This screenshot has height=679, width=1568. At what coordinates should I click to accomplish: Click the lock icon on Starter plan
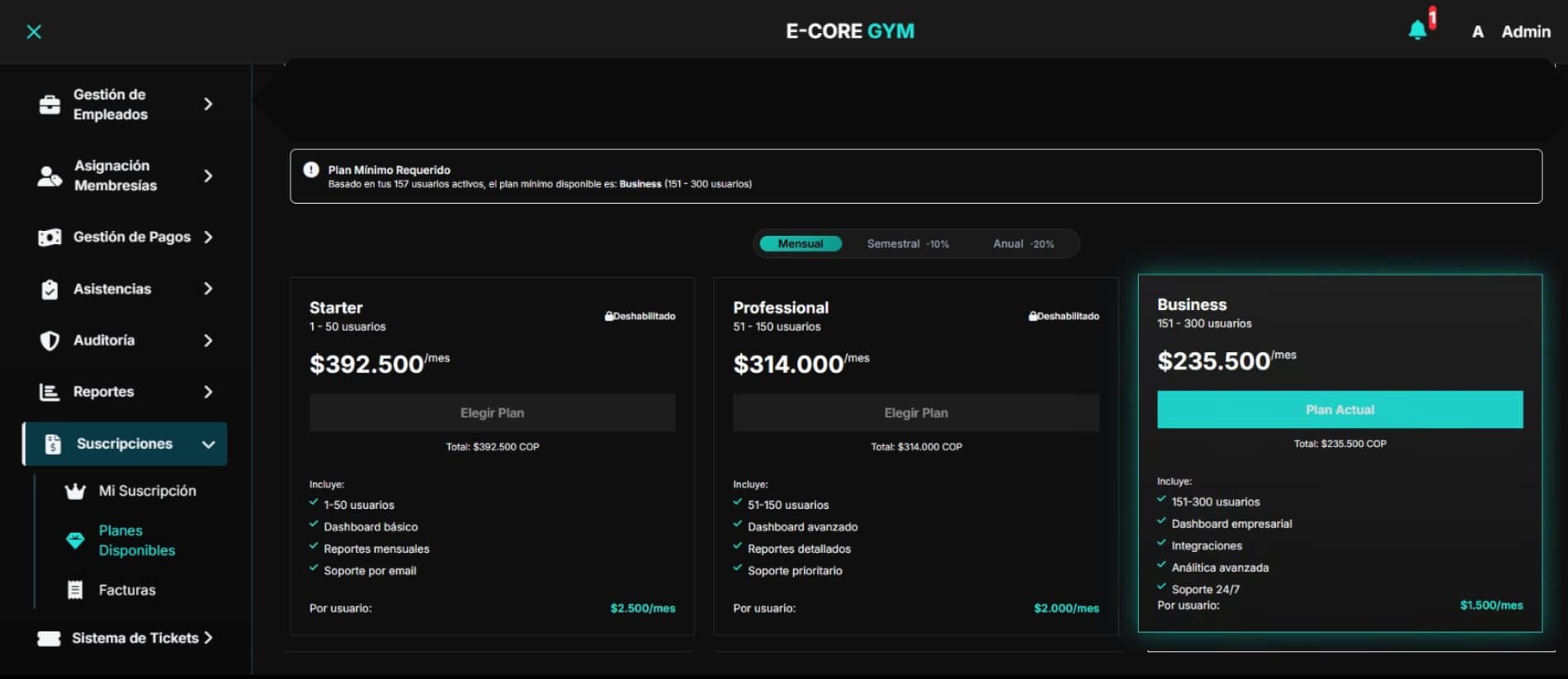[609, 316]
